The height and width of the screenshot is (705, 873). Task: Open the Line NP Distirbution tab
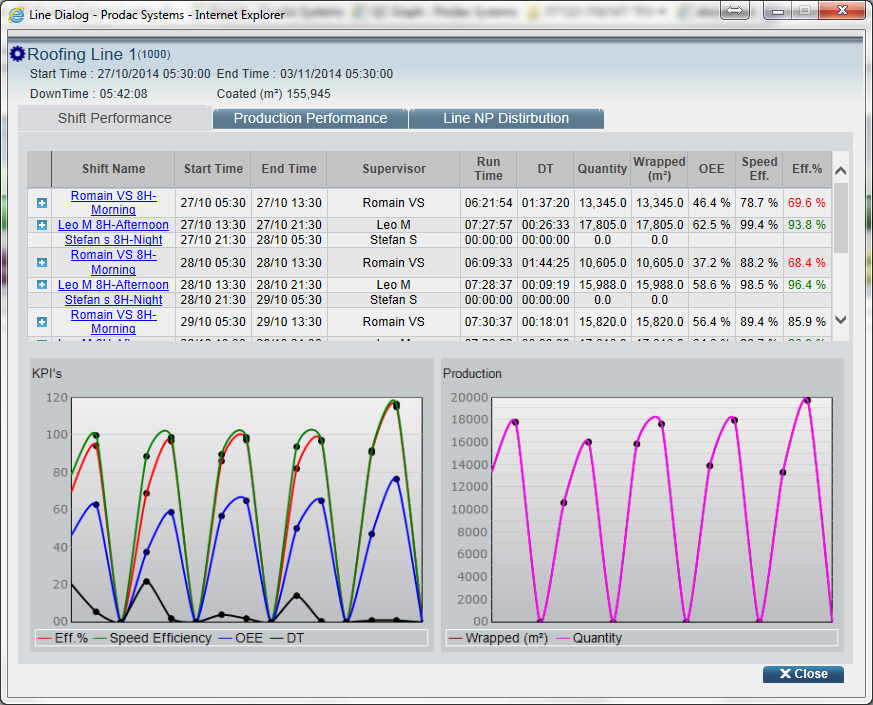pos(506,118)
